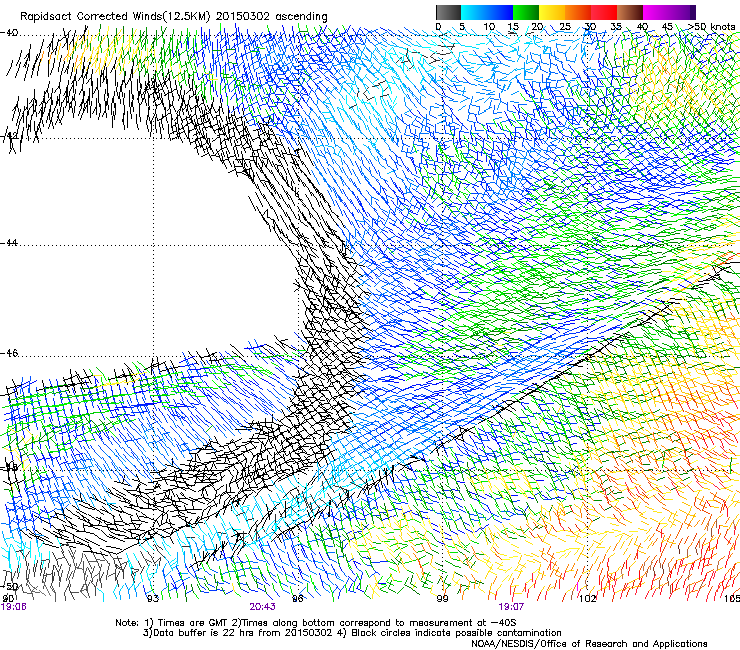Image resolution: width=740 pixels, height=650 pixels.
Task: Click the '96' longitude axis label
Action: click(297, 599)
